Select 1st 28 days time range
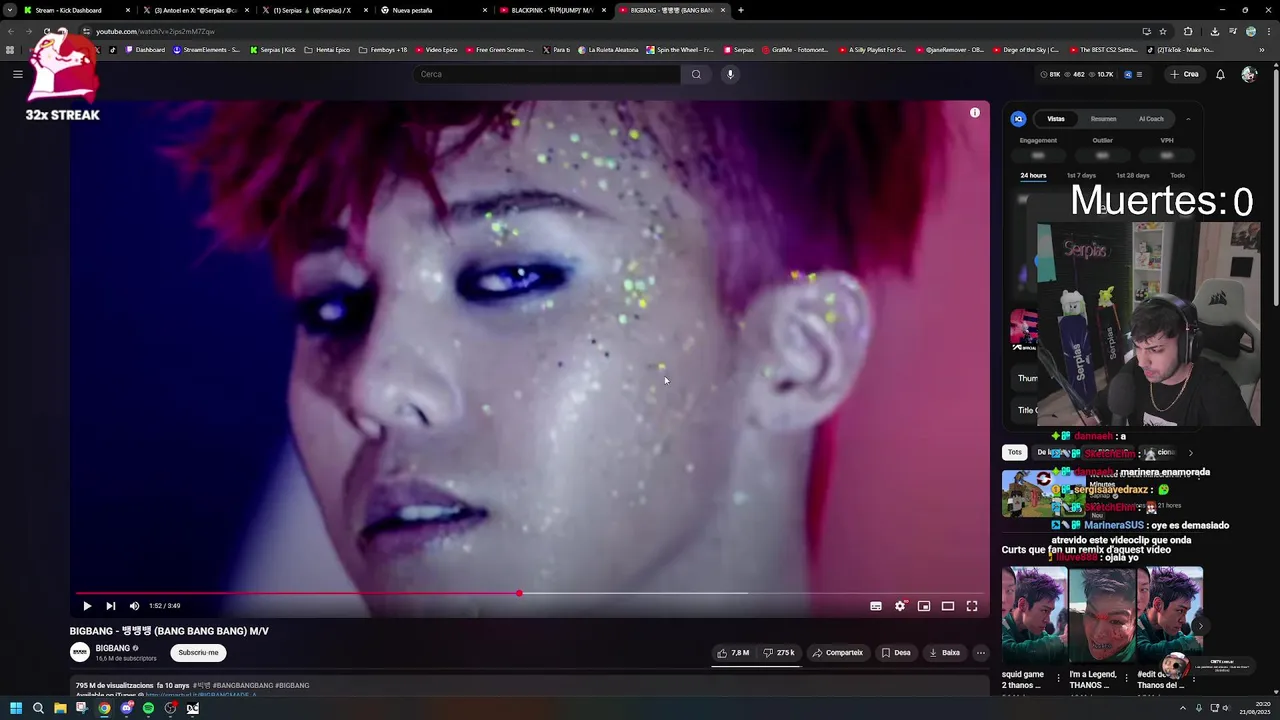Viewport: 1280px width, 720px height. (x=1133, y=176)
